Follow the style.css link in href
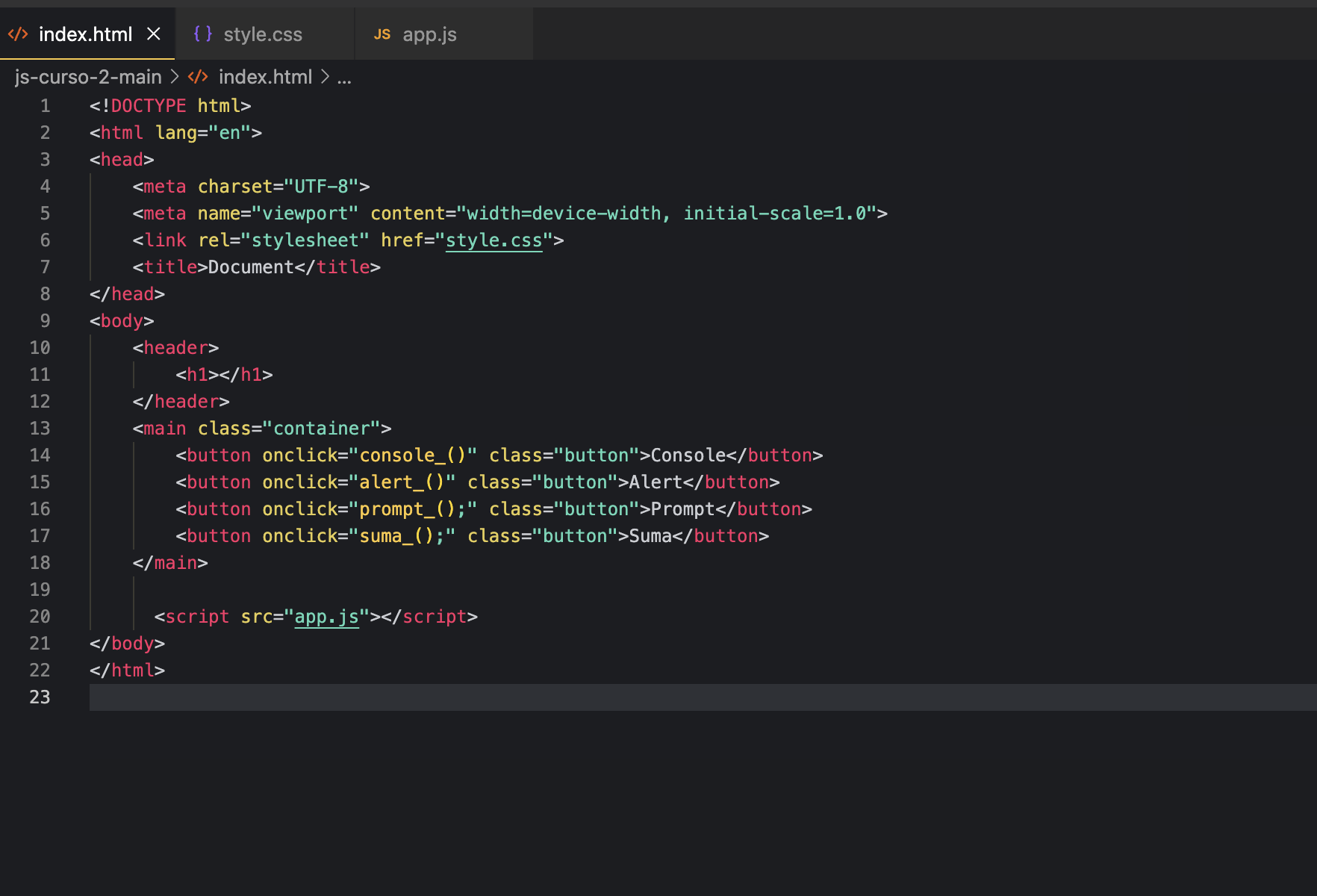The width and height of the screenshot is (1317, 896). click(494, 240)
